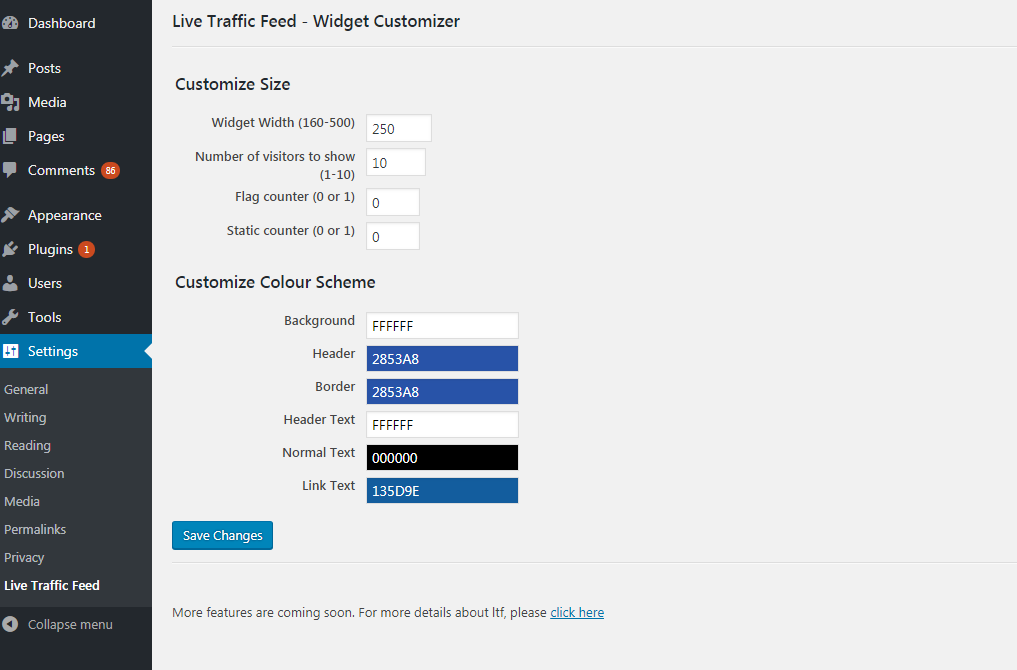Click the Flag counter input box
The height and width of the screenshot is (670, 1017).
coord(393,202)
